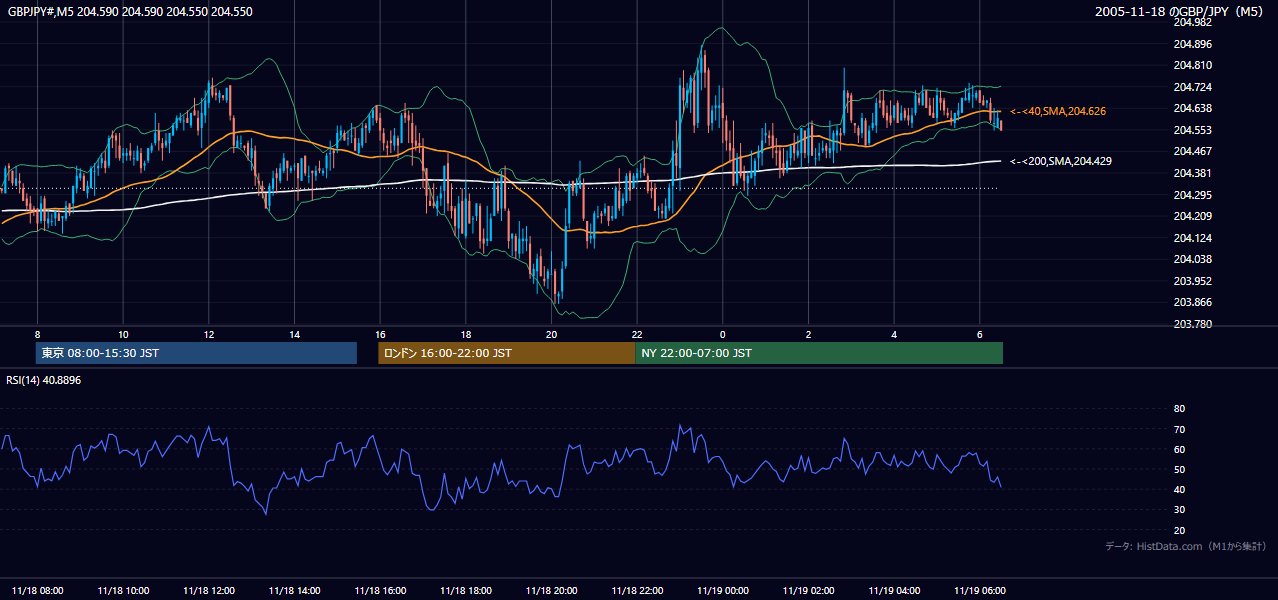Click the 11/18 12:00 time axis label
Viewport: 1278px width, 600px height.
(x=209, y=590)
